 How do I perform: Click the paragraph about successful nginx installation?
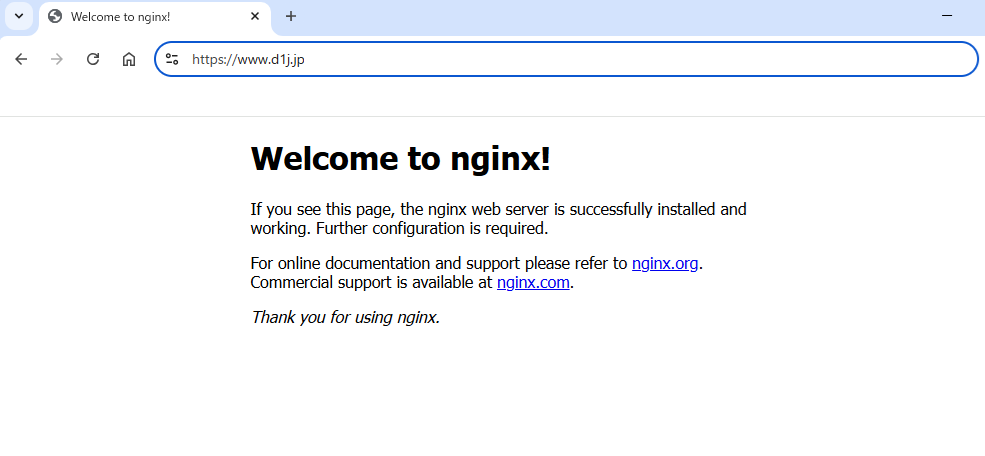click(498, 218)
